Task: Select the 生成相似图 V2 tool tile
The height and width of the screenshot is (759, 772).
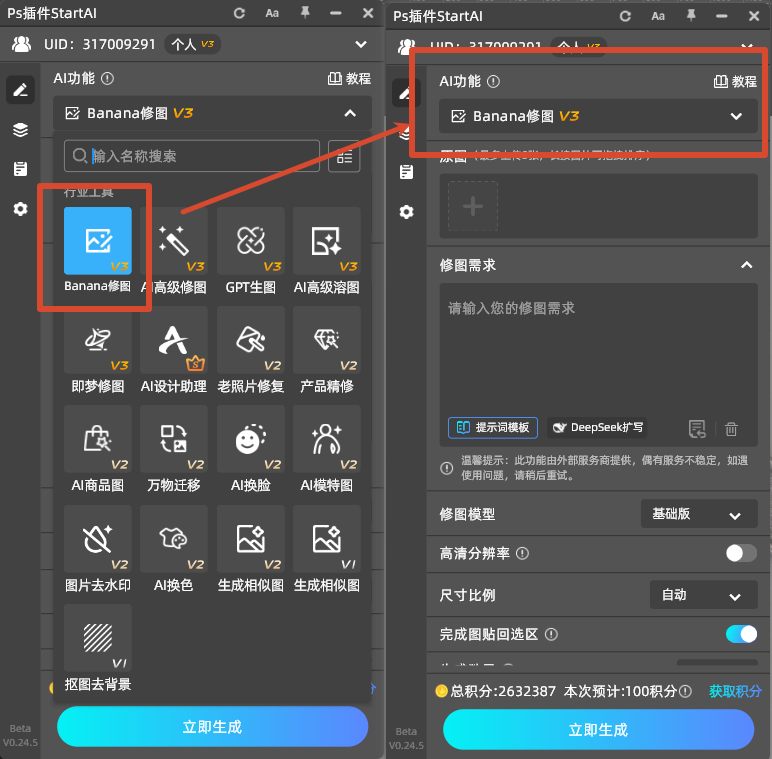Action: click(251, 539)
